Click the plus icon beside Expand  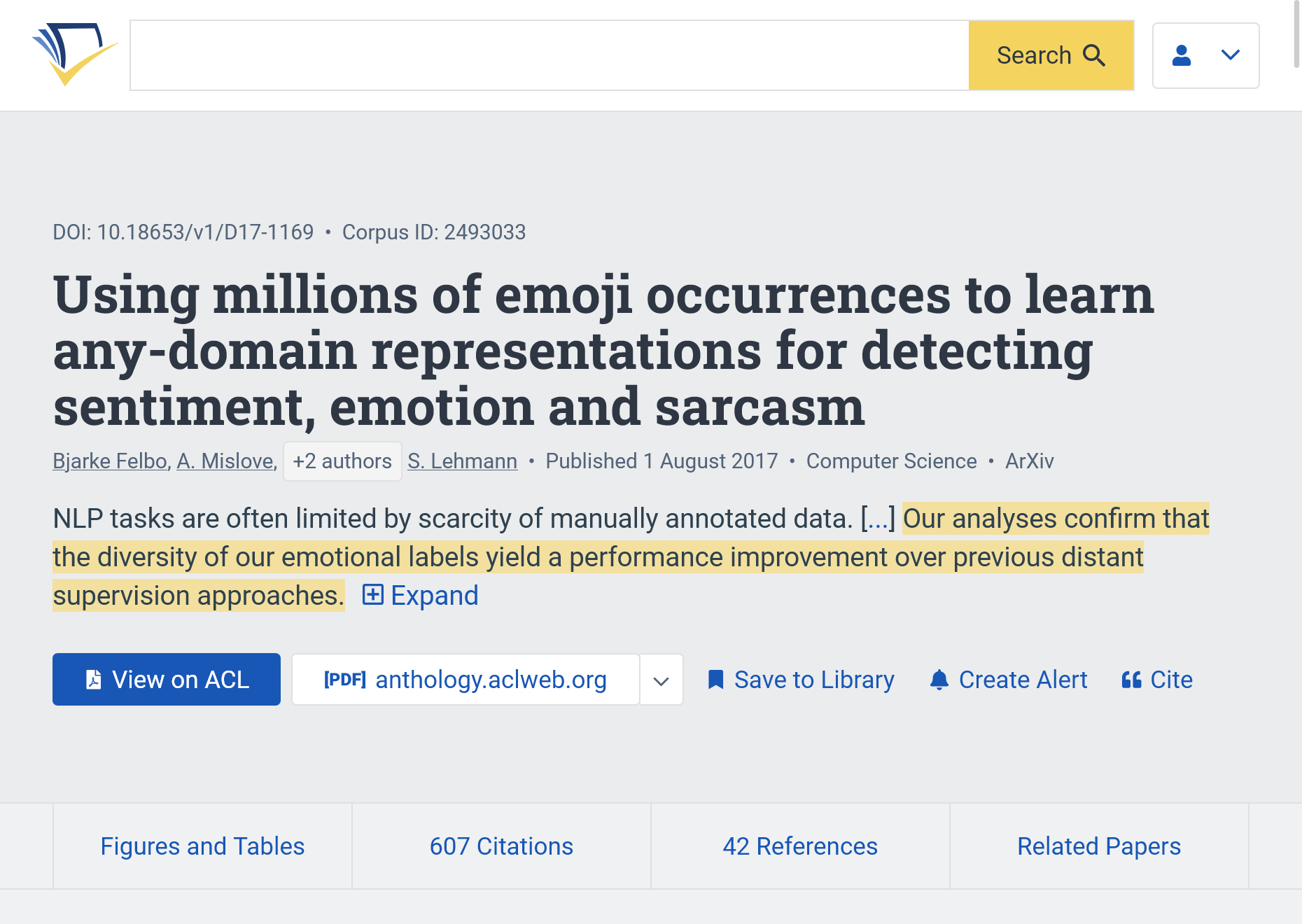coord(372,595)
